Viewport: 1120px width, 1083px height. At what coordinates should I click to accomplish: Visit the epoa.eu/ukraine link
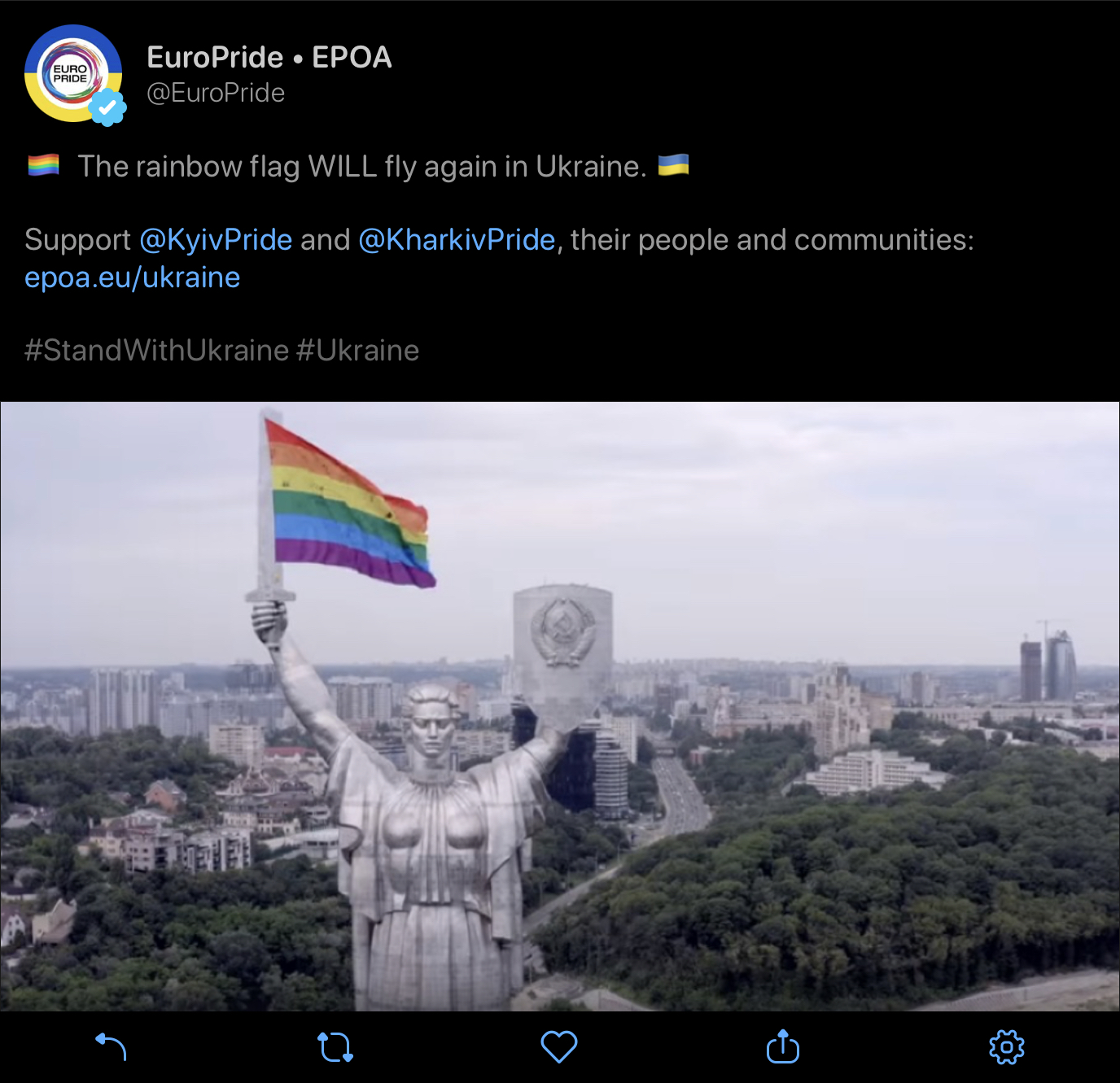pos(133,277)
